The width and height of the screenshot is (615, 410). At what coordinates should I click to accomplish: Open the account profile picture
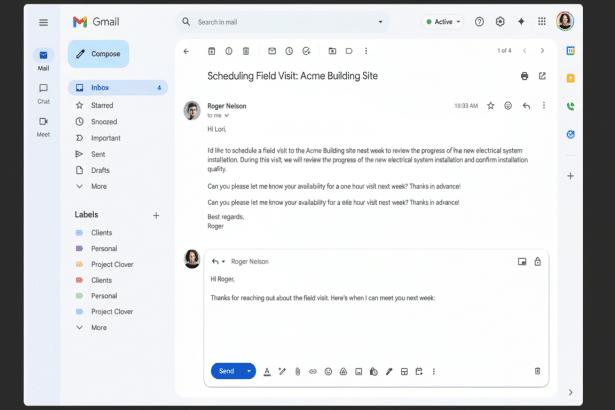click(565, 21)
